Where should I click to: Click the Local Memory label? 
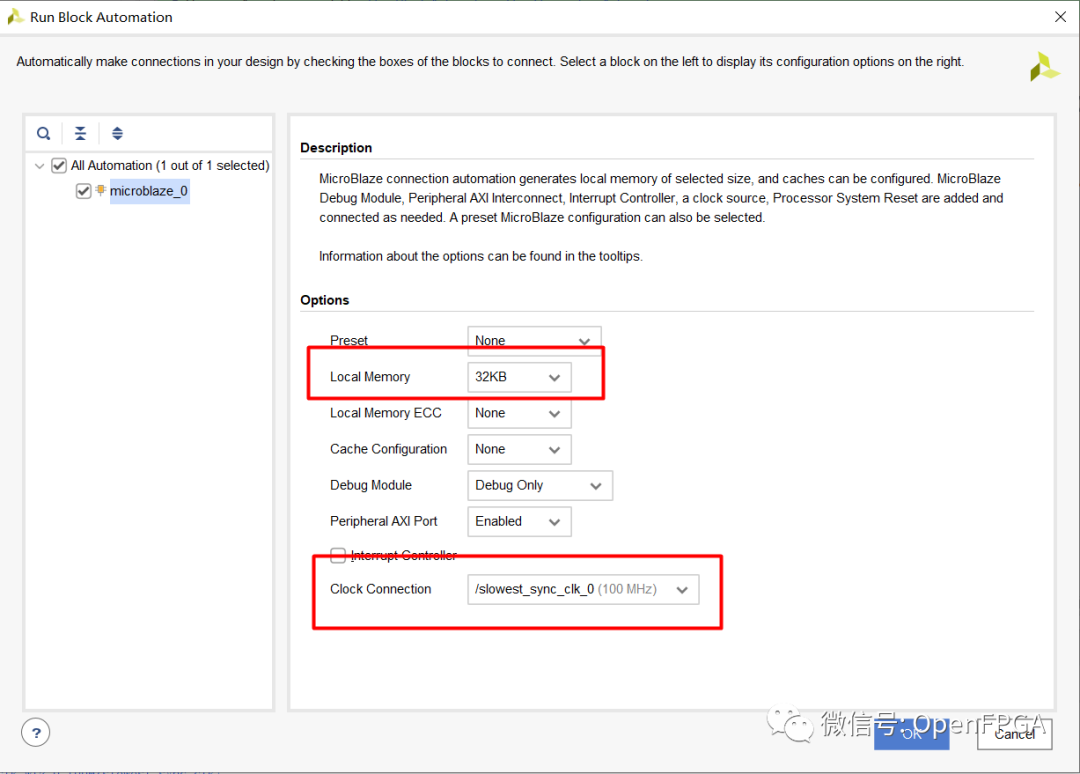click(x=370, y=377)
